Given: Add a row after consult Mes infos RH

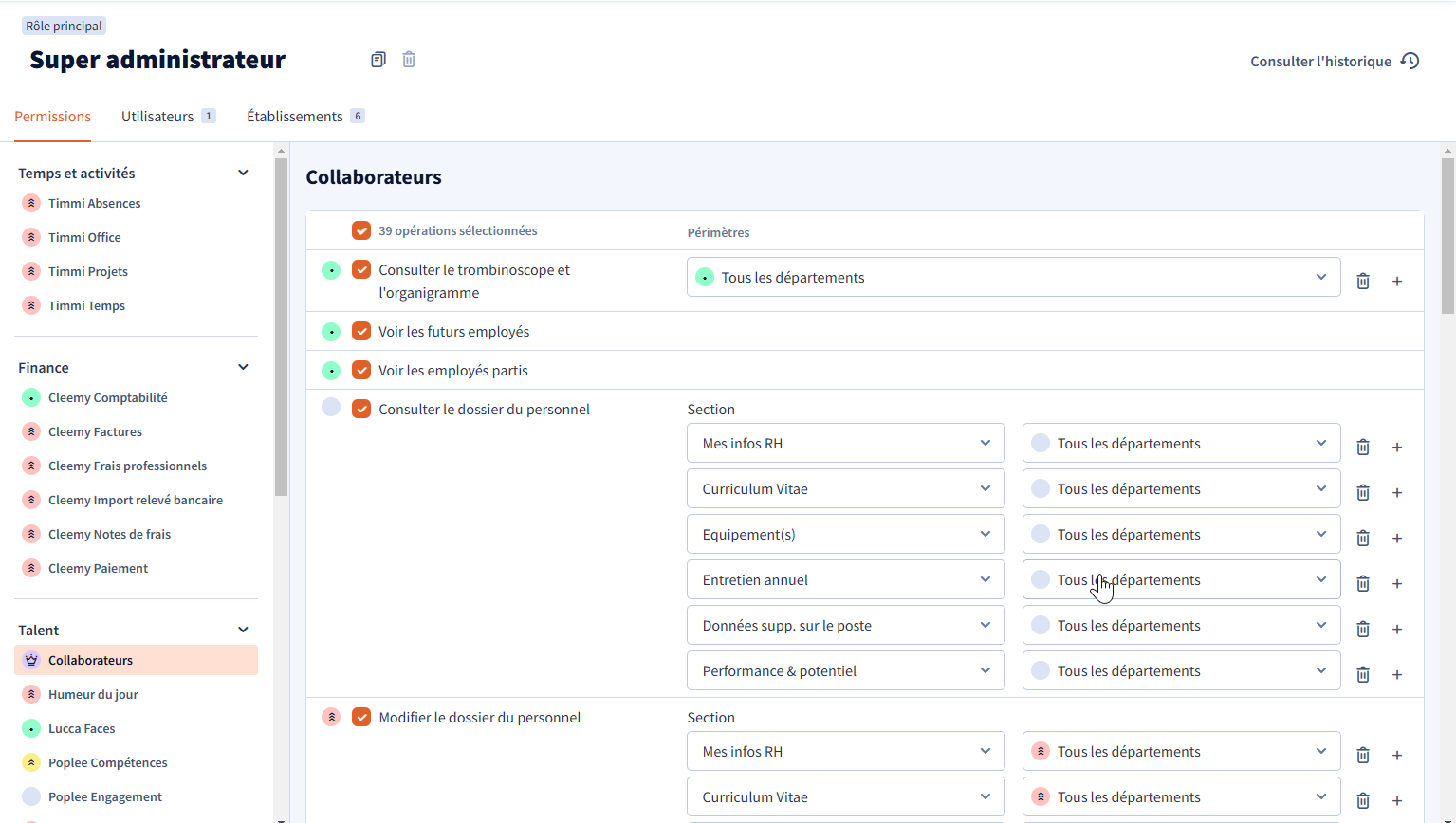Looking at the screenshot, I should [1397, 447].
